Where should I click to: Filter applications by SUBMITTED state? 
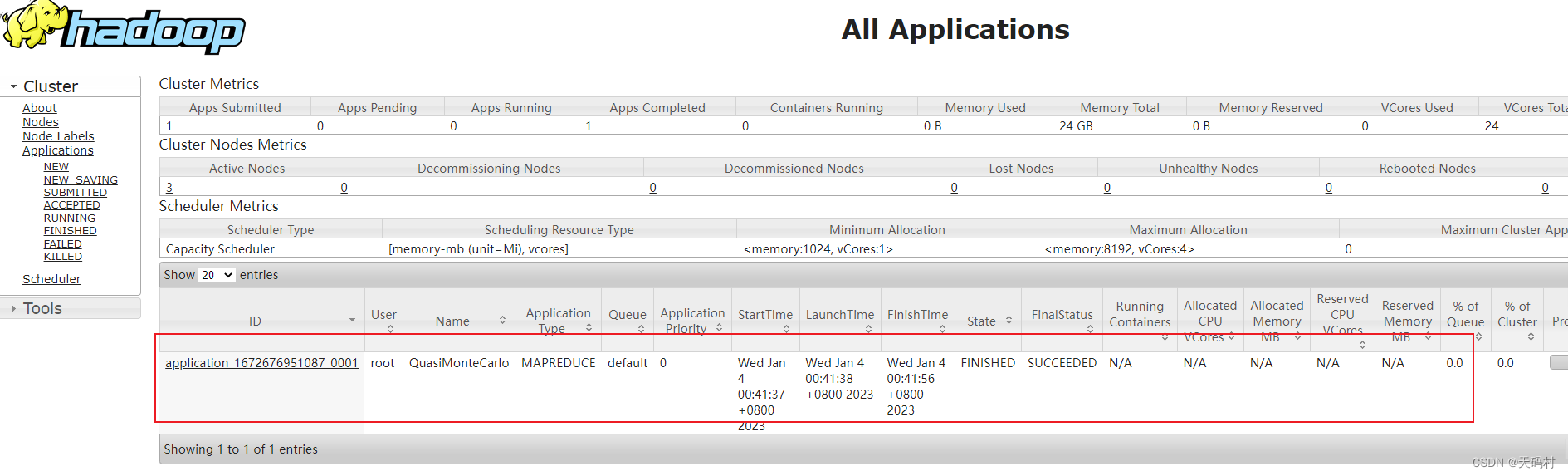tap(76, 193)
